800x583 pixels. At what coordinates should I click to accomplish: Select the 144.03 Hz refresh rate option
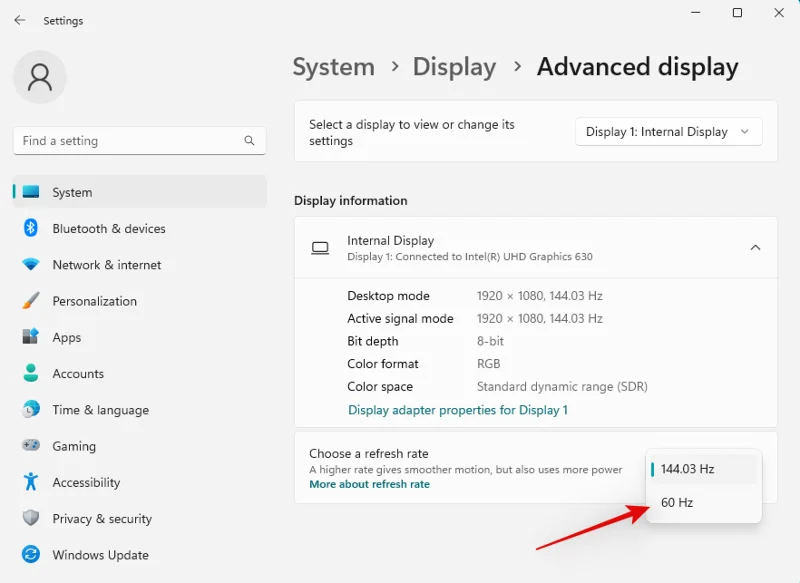click(x=688, y=469)
